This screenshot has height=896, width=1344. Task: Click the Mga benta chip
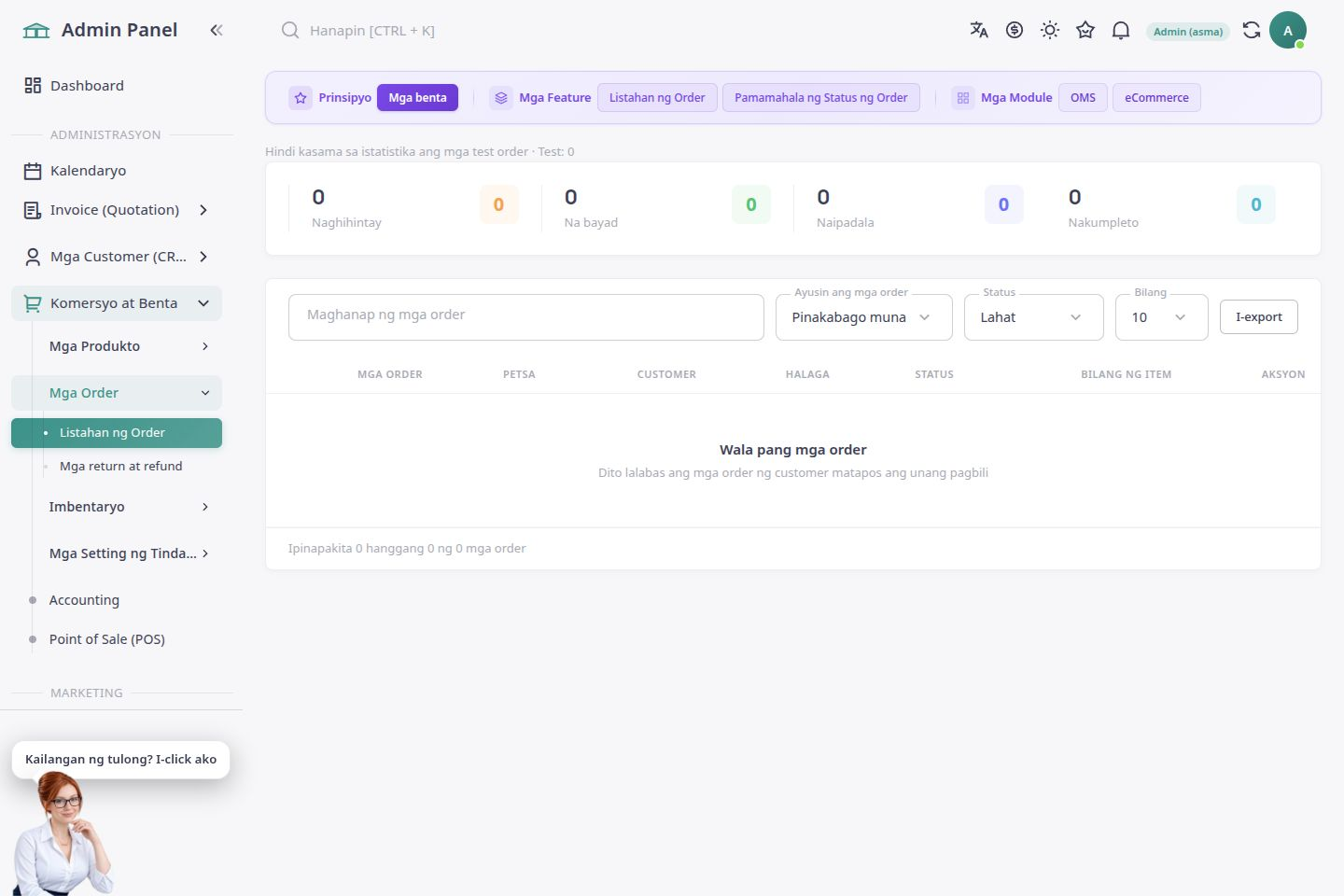pyautogui.click(x=417, y=98)
